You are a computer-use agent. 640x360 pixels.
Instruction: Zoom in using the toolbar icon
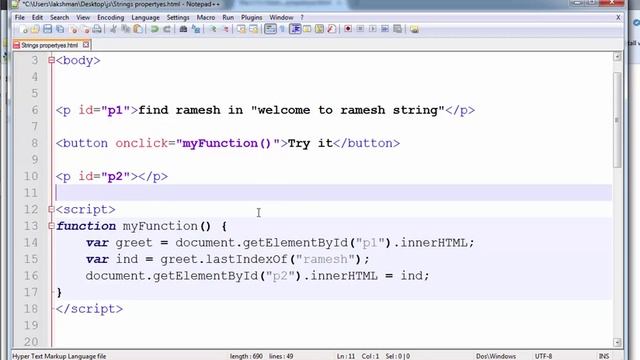pos(213,29)
